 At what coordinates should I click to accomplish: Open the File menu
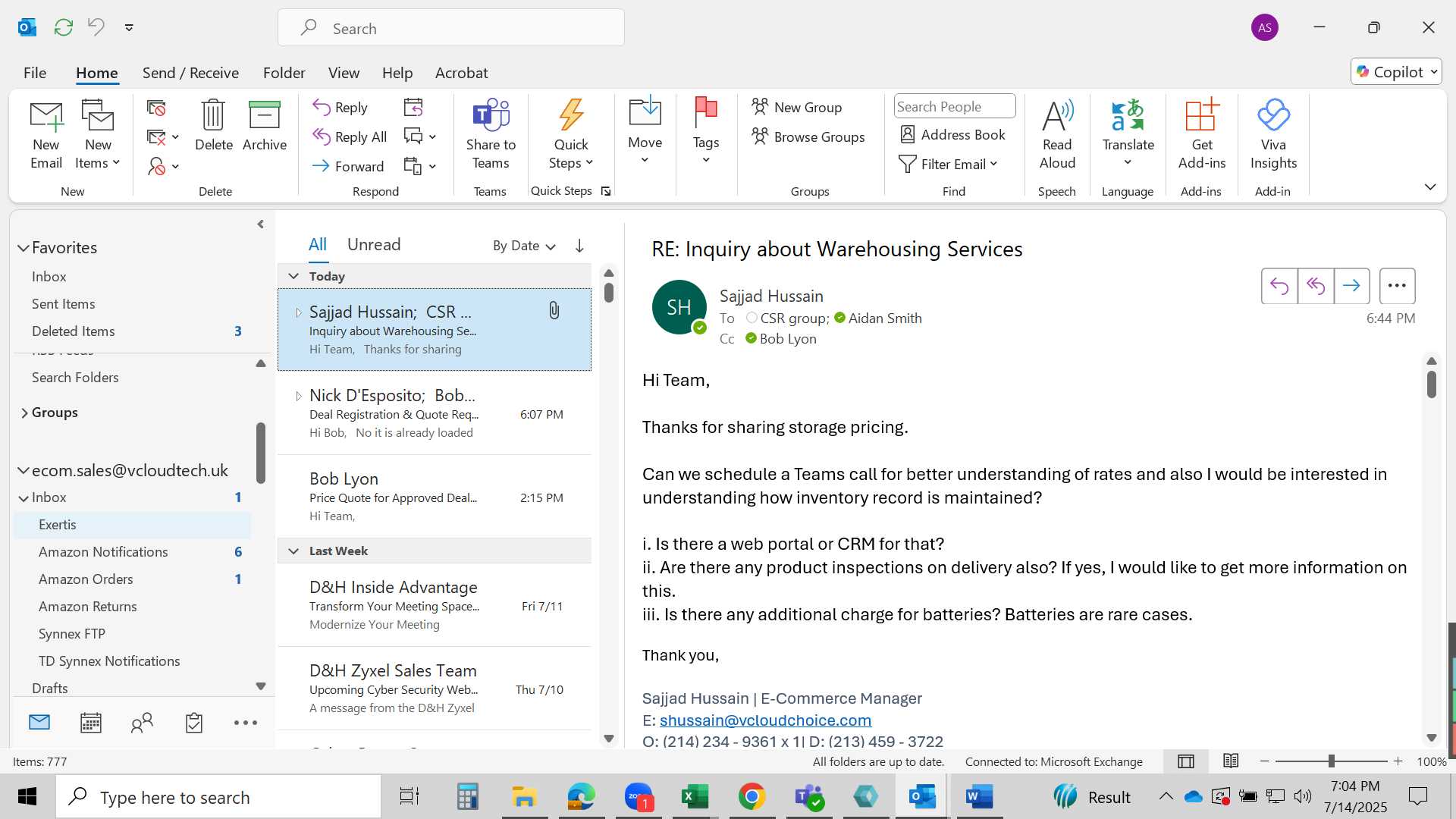pyautogui.click(x=35, y=73)
